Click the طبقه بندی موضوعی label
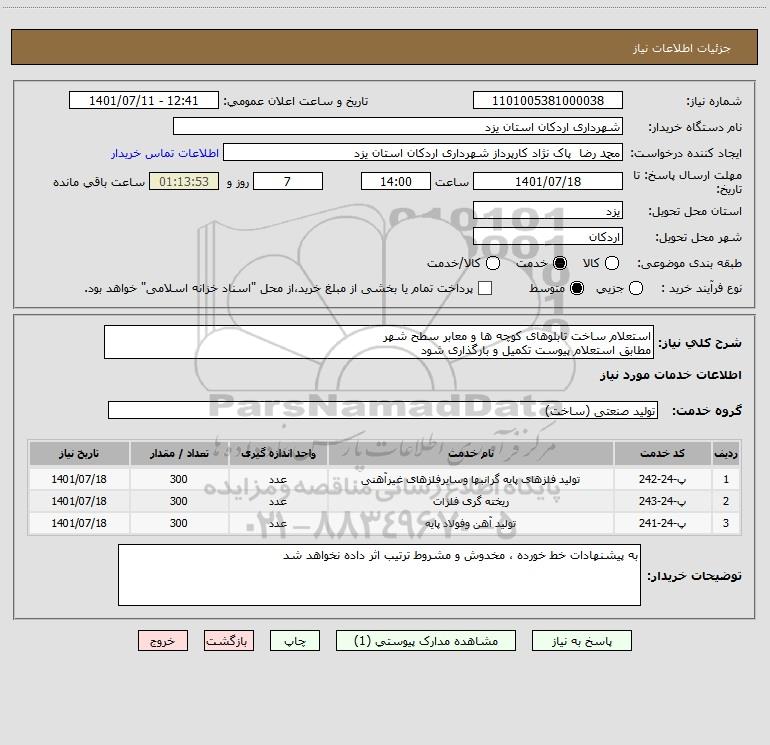The image size is (770, 745). tap(689, 263)
